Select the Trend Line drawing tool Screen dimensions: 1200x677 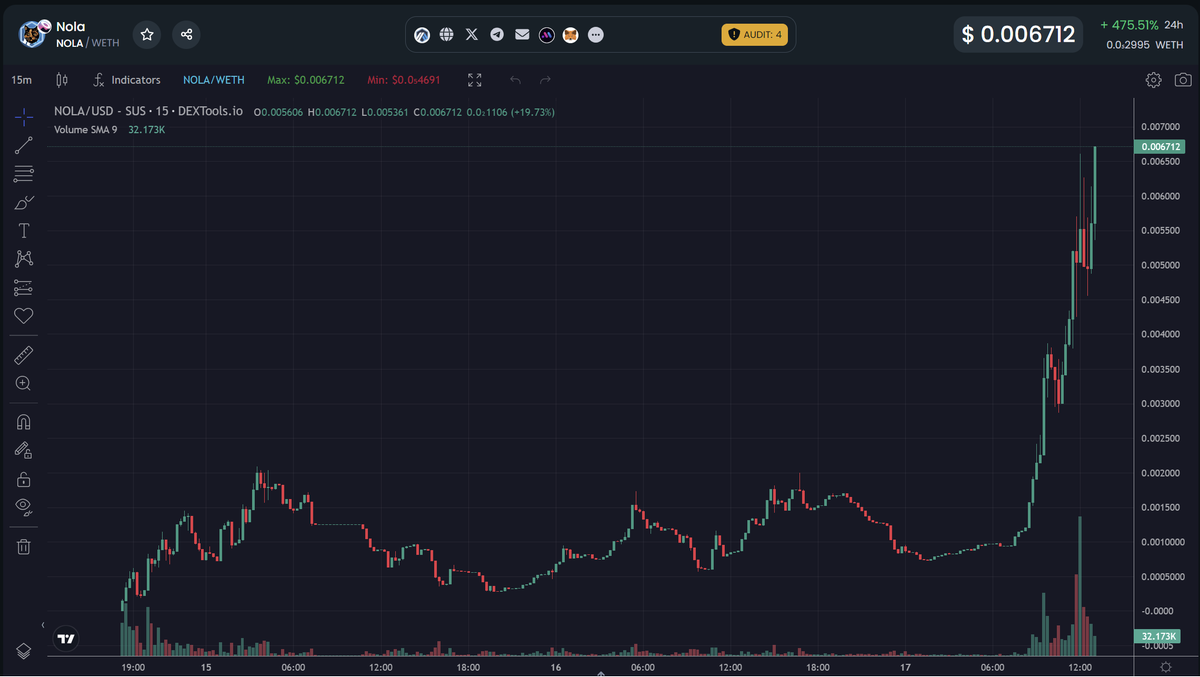[23, 145]
